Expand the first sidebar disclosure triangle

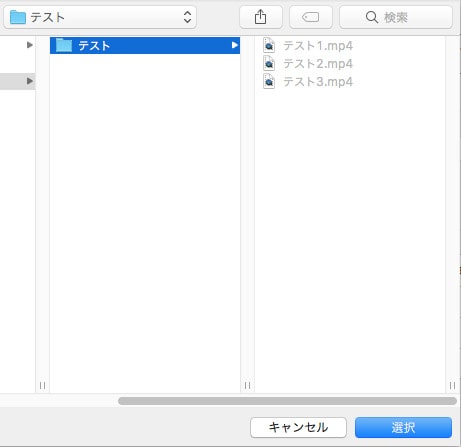[30, 45]
